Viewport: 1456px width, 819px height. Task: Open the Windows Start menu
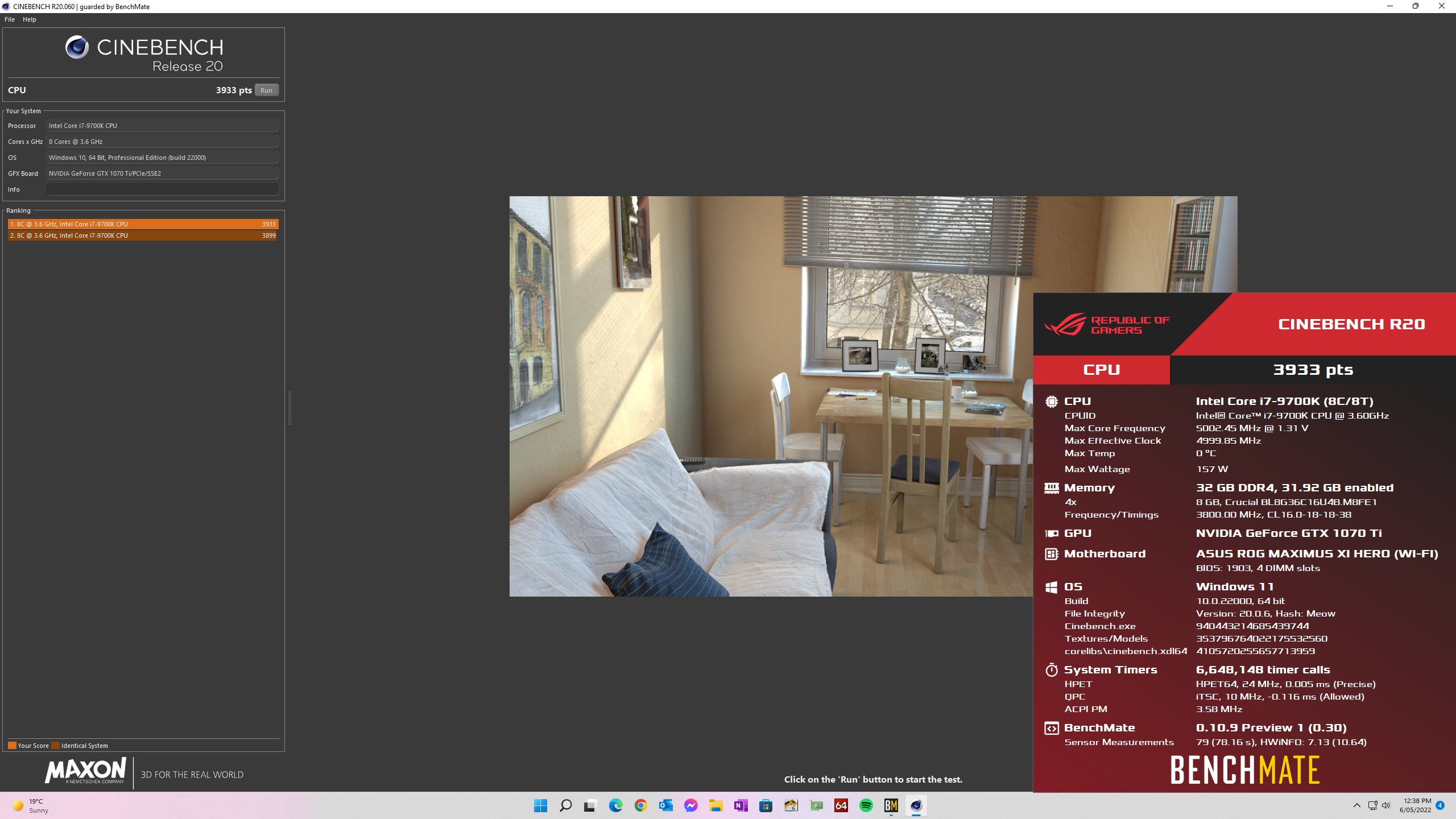click(540, 805)
